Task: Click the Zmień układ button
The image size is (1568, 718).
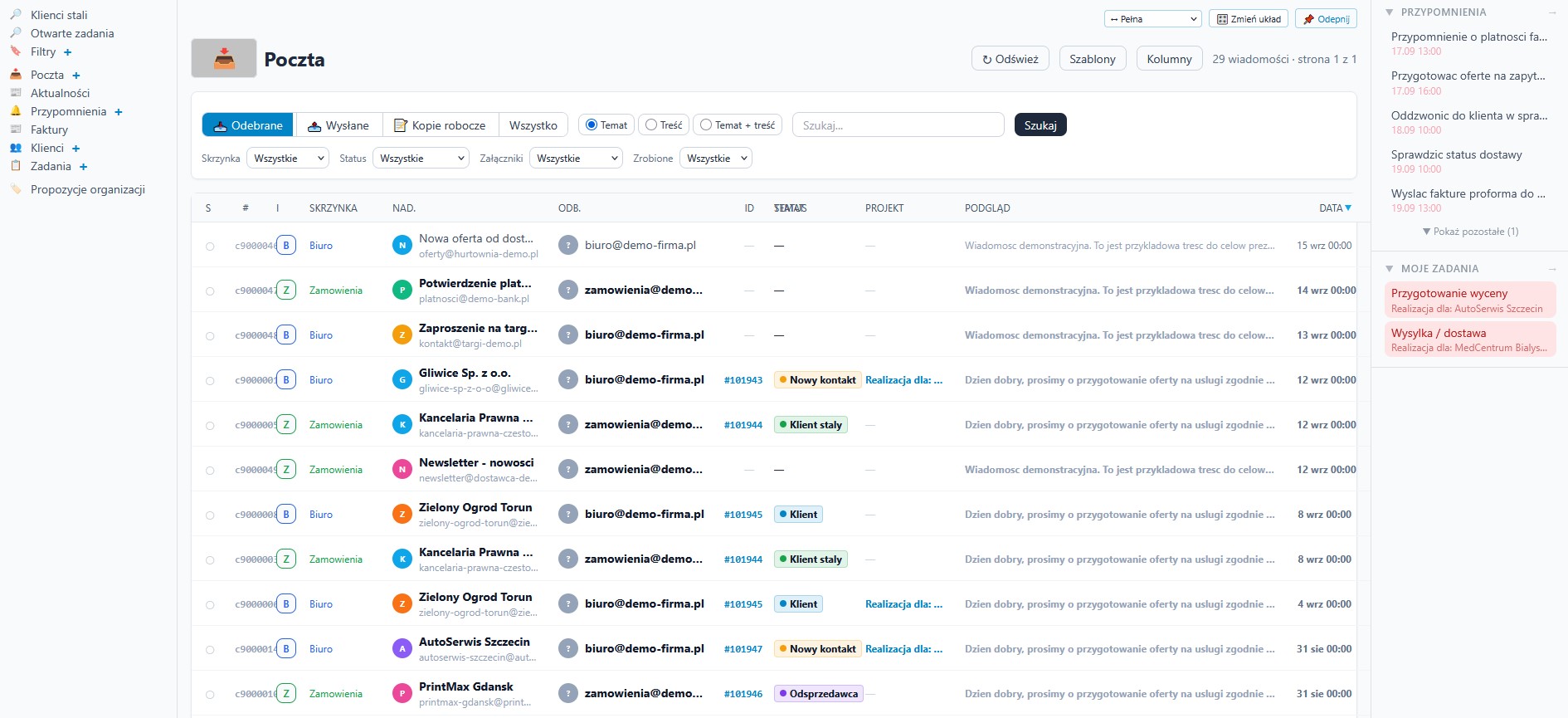Action: pyautogui.click(x=1249, y=19)
